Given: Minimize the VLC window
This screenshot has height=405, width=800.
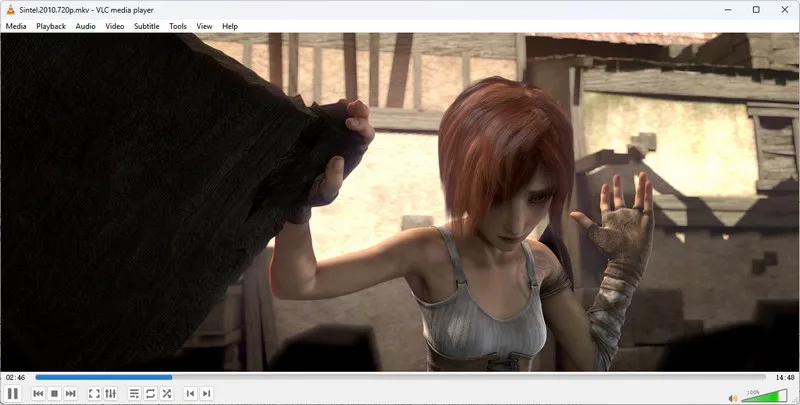Looking at the screenshot, I should (728, 10).
